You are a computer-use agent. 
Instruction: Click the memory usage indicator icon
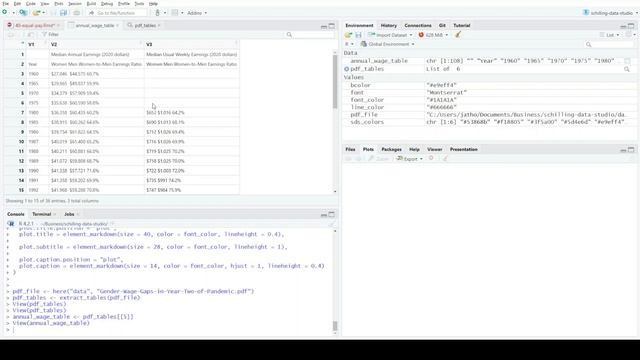(421, 35)
